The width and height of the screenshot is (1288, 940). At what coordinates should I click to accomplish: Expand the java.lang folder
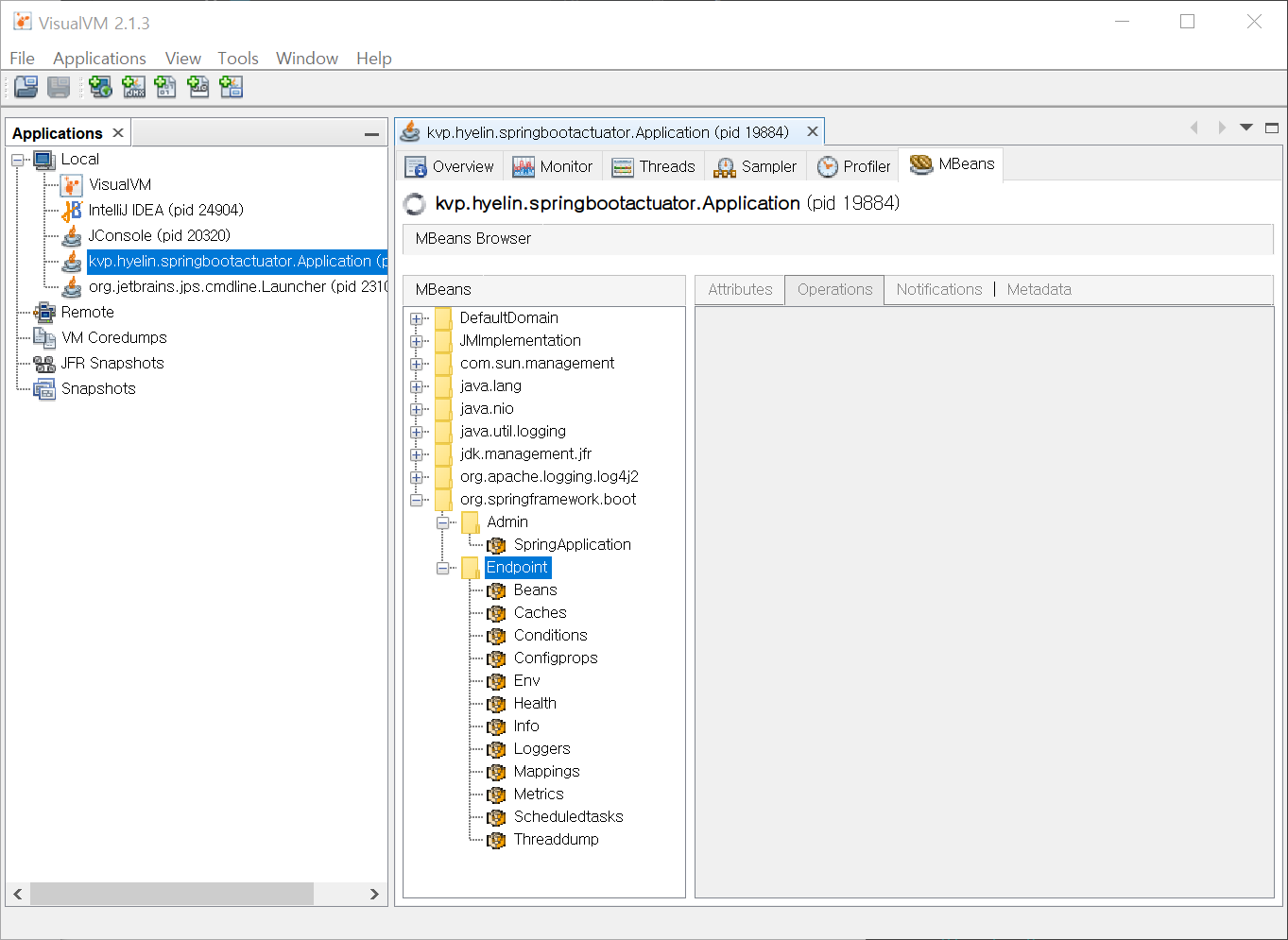416,386
